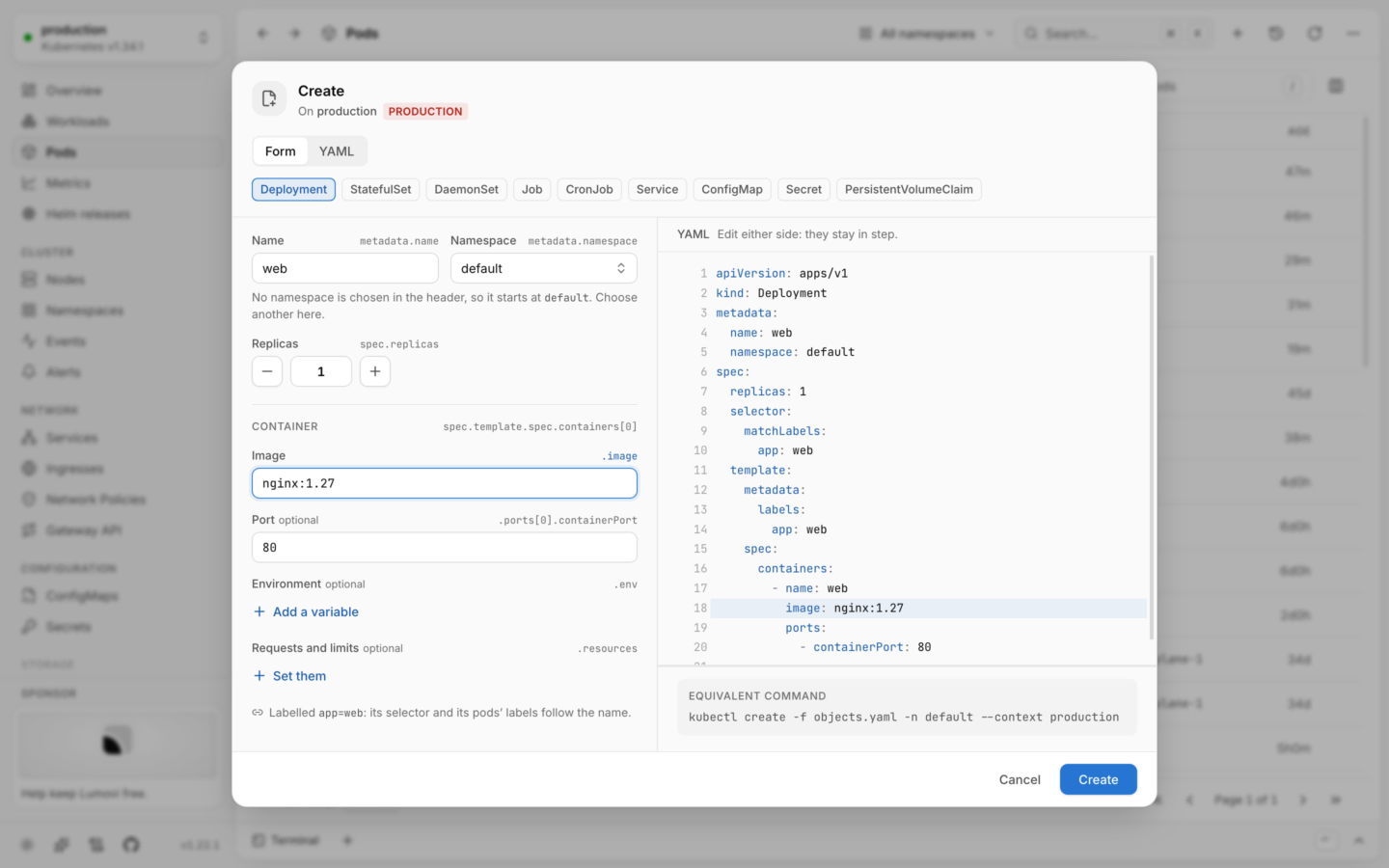Open the Ingresses sidebar item
This screenshot has width=1389, height=868.
click(x=116, y=469)
